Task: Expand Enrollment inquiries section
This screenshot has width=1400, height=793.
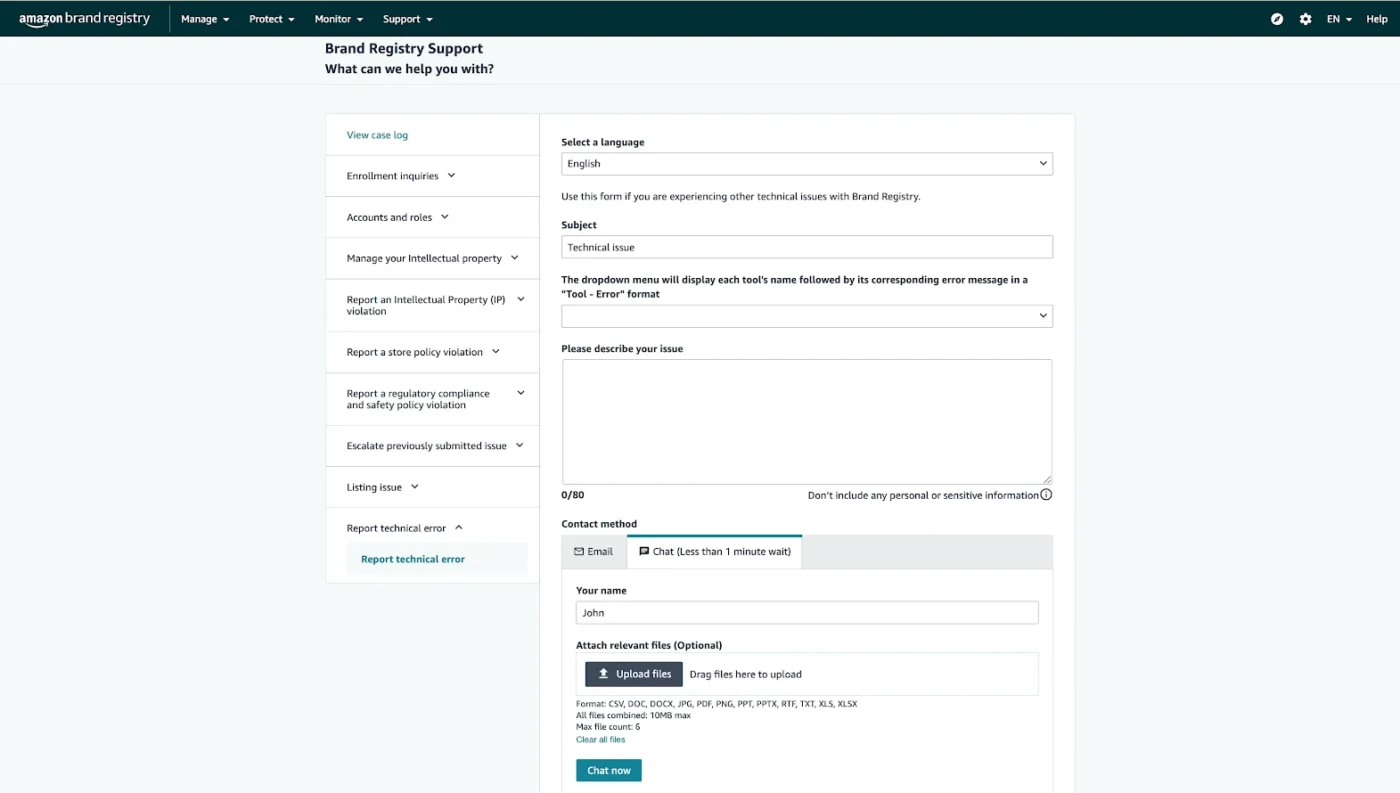Action: (401, 176)
